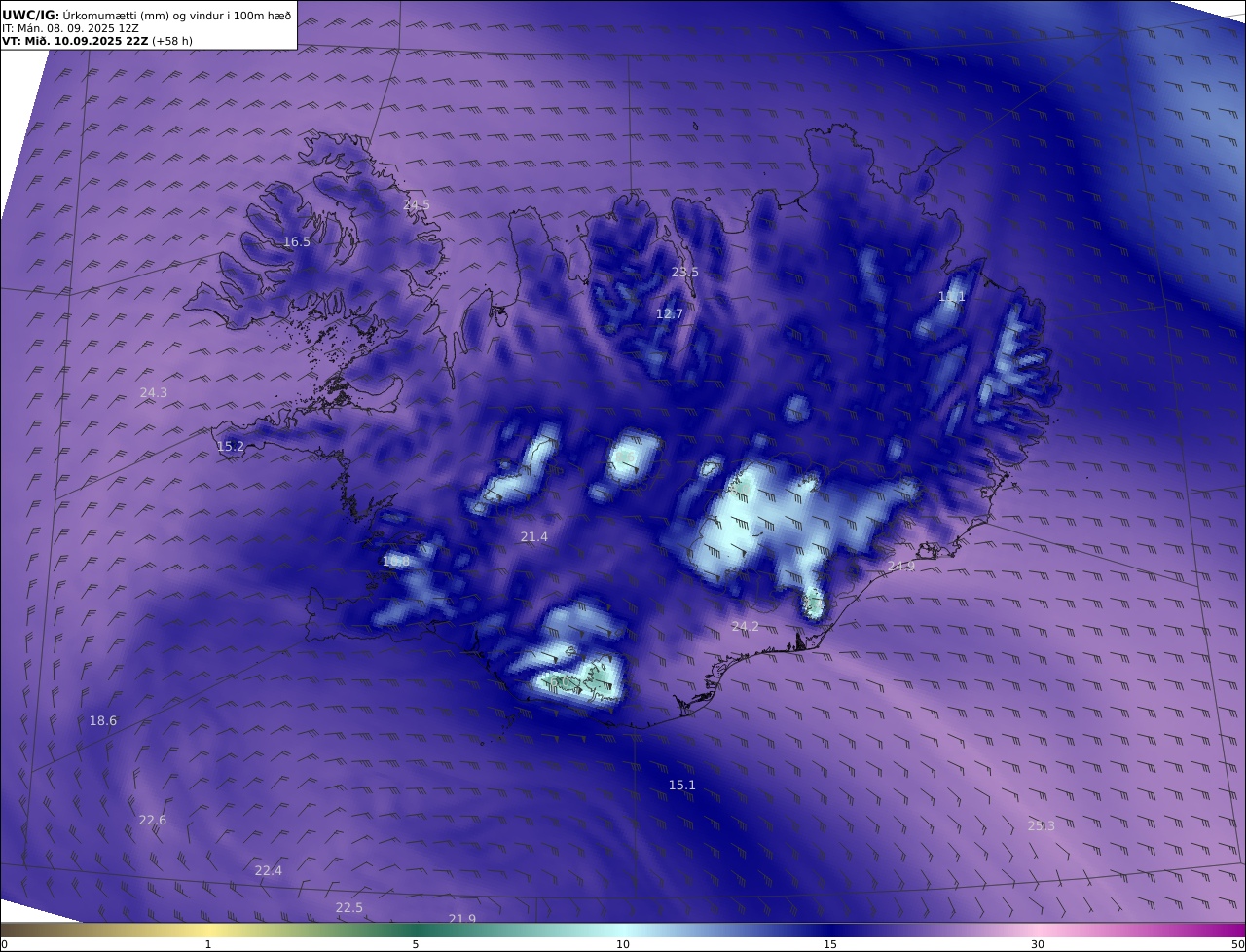Click the UWC/IG map title line
Viewport: 1246px width, 952px height.
[x=147, y=15]
